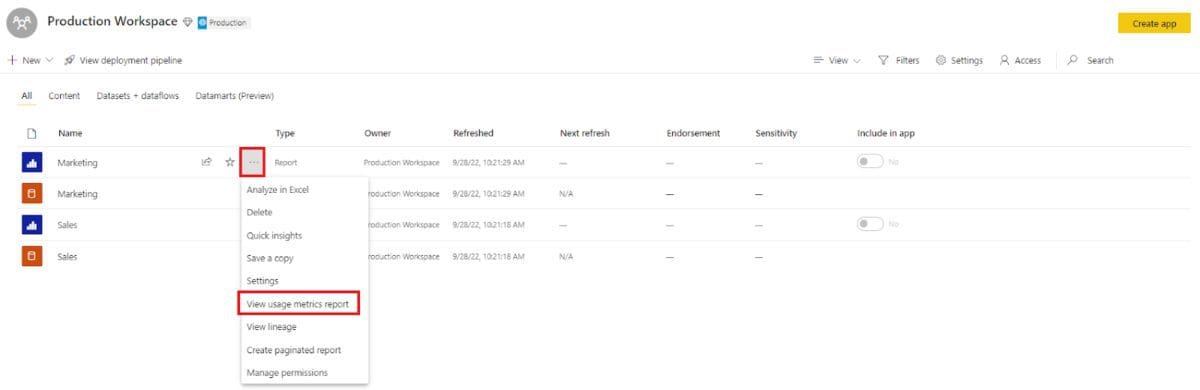
Task: Click the Marketing dataset orange icon
Action: coord(31,193)
